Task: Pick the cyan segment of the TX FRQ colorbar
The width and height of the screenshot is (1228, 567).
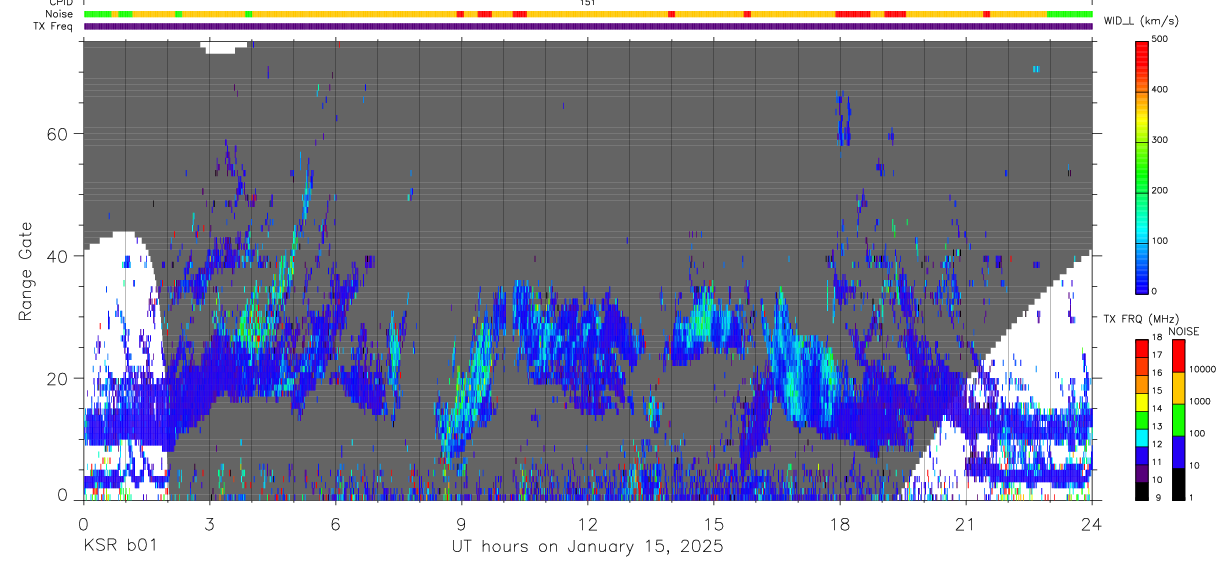Action: [1142, 436]
